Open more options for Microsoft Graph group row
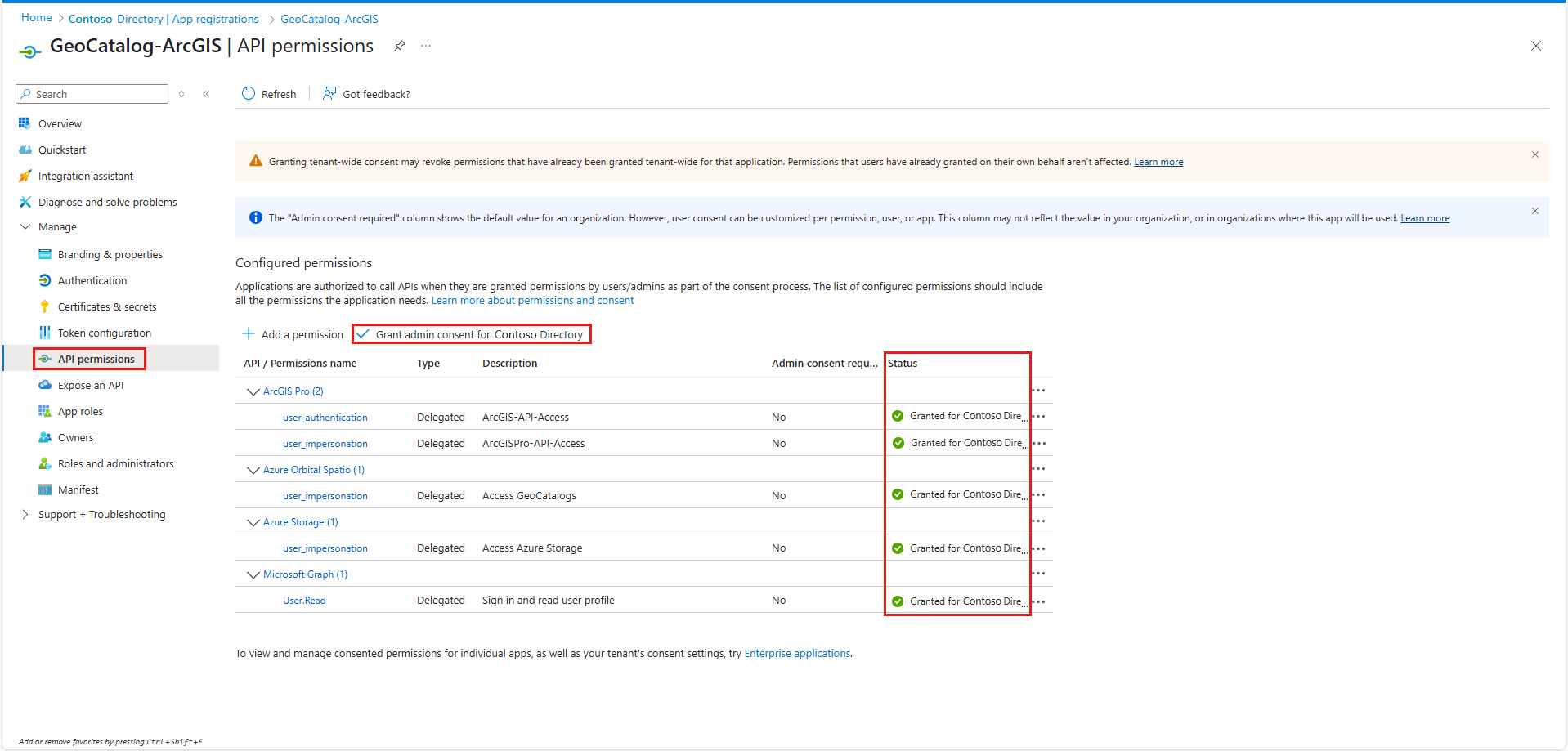This screenshot has height=751, width=1568. 1038,574
